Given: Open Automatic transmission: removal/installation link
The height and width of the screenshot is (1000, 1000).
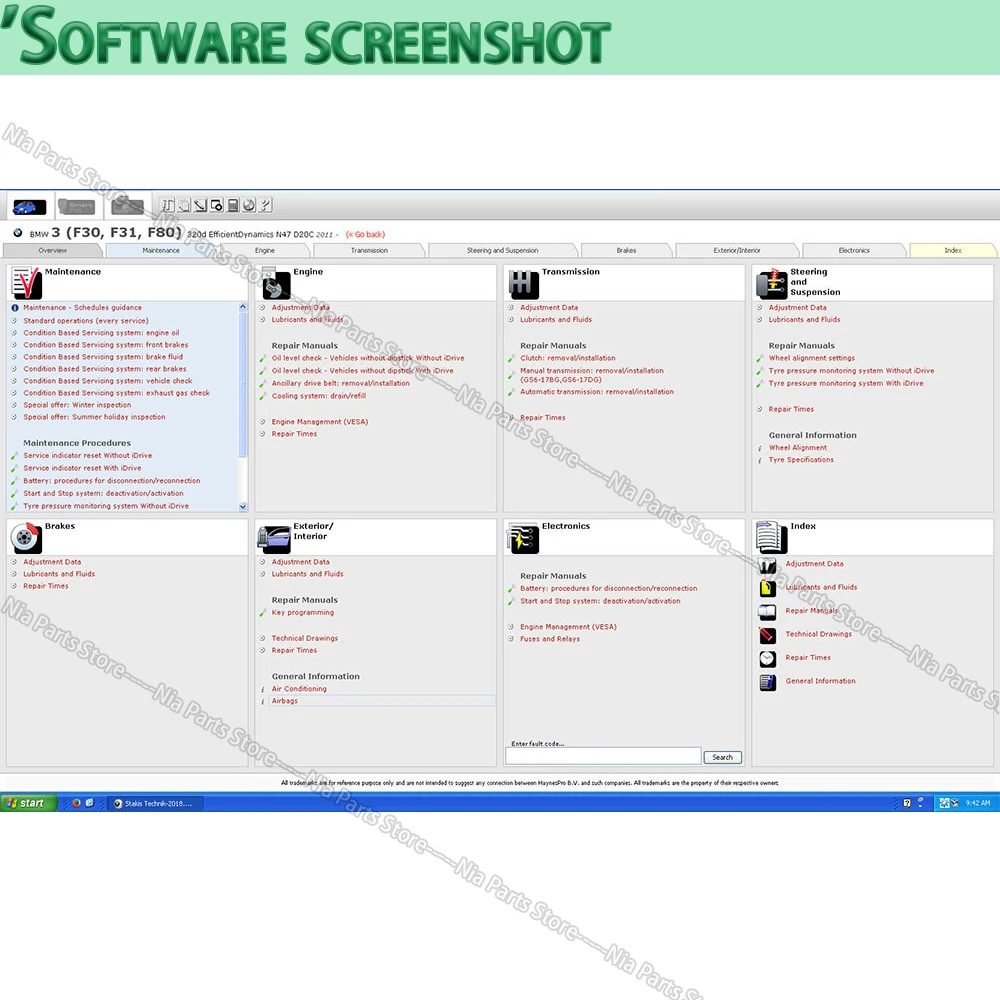Looking at the screenshot, I should pyautogui.click(x=597, y=392).
